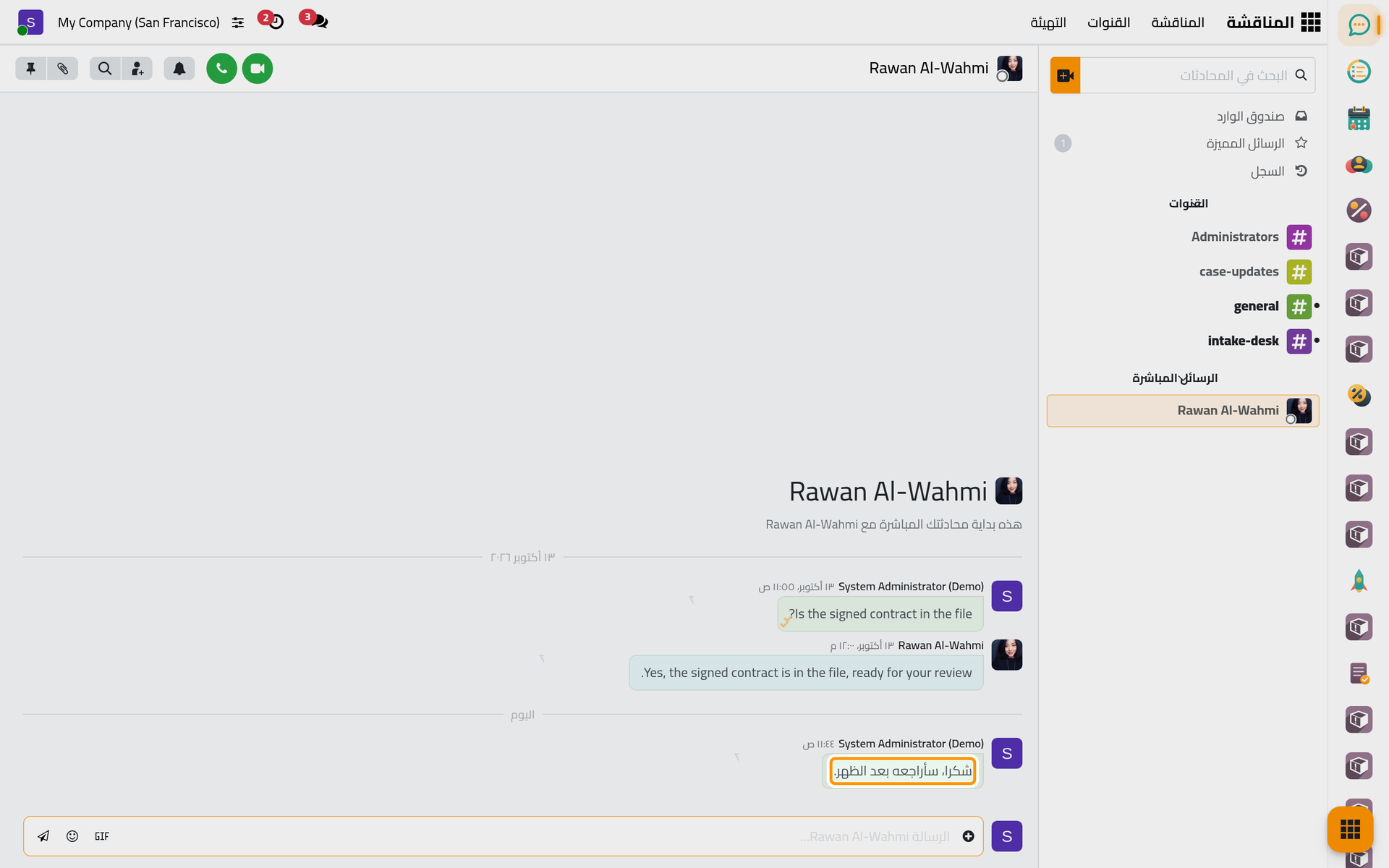Open the rocket app icon in sidebar
Image resolution: width=1389 pixels, height=868 pixels.
pos(1359,581)
